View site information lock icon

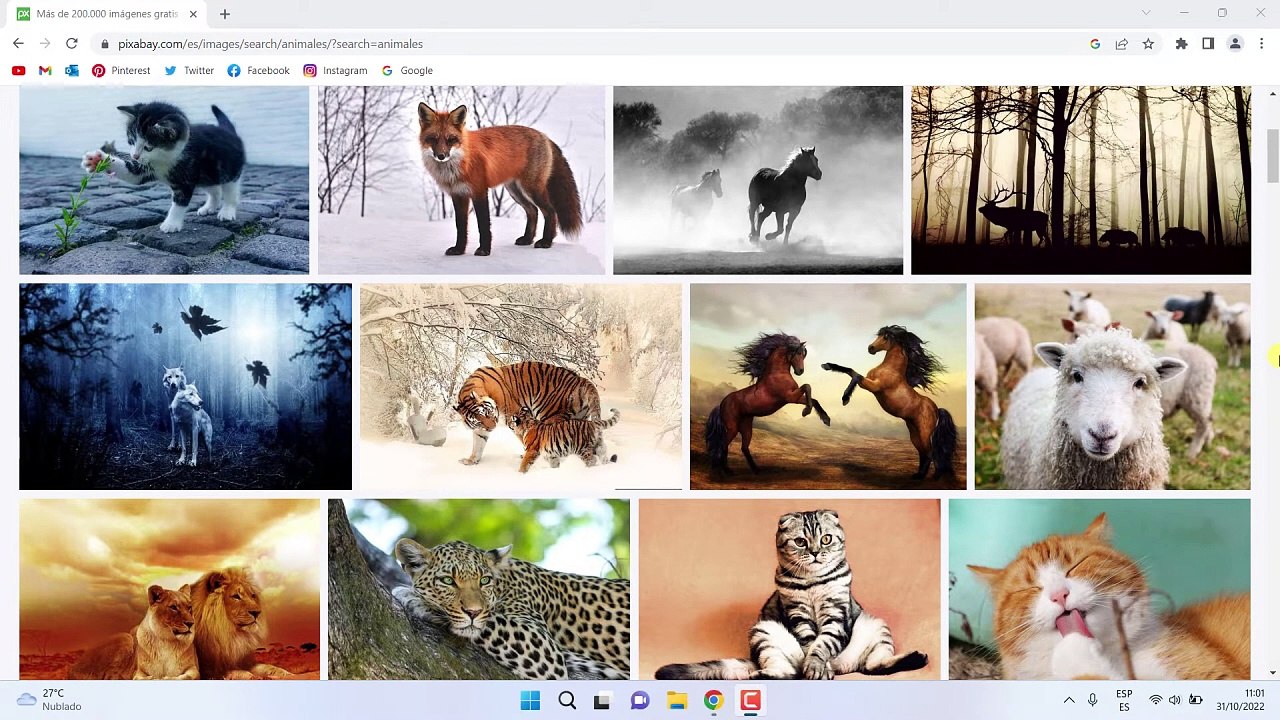104,44
